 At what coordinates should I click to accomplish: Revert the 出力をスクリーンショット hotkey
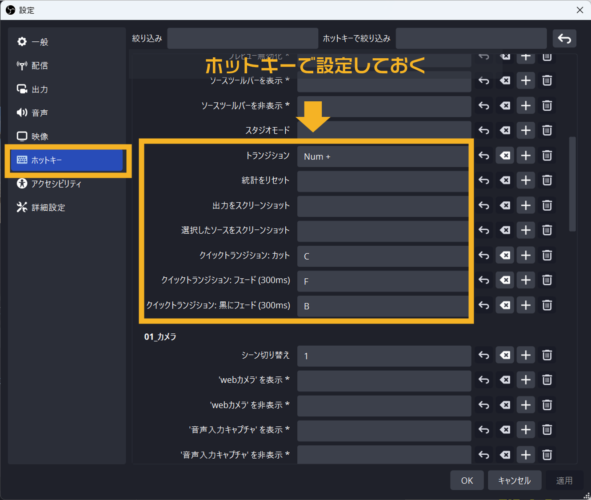pyautogui.click(x=484, y=205)
